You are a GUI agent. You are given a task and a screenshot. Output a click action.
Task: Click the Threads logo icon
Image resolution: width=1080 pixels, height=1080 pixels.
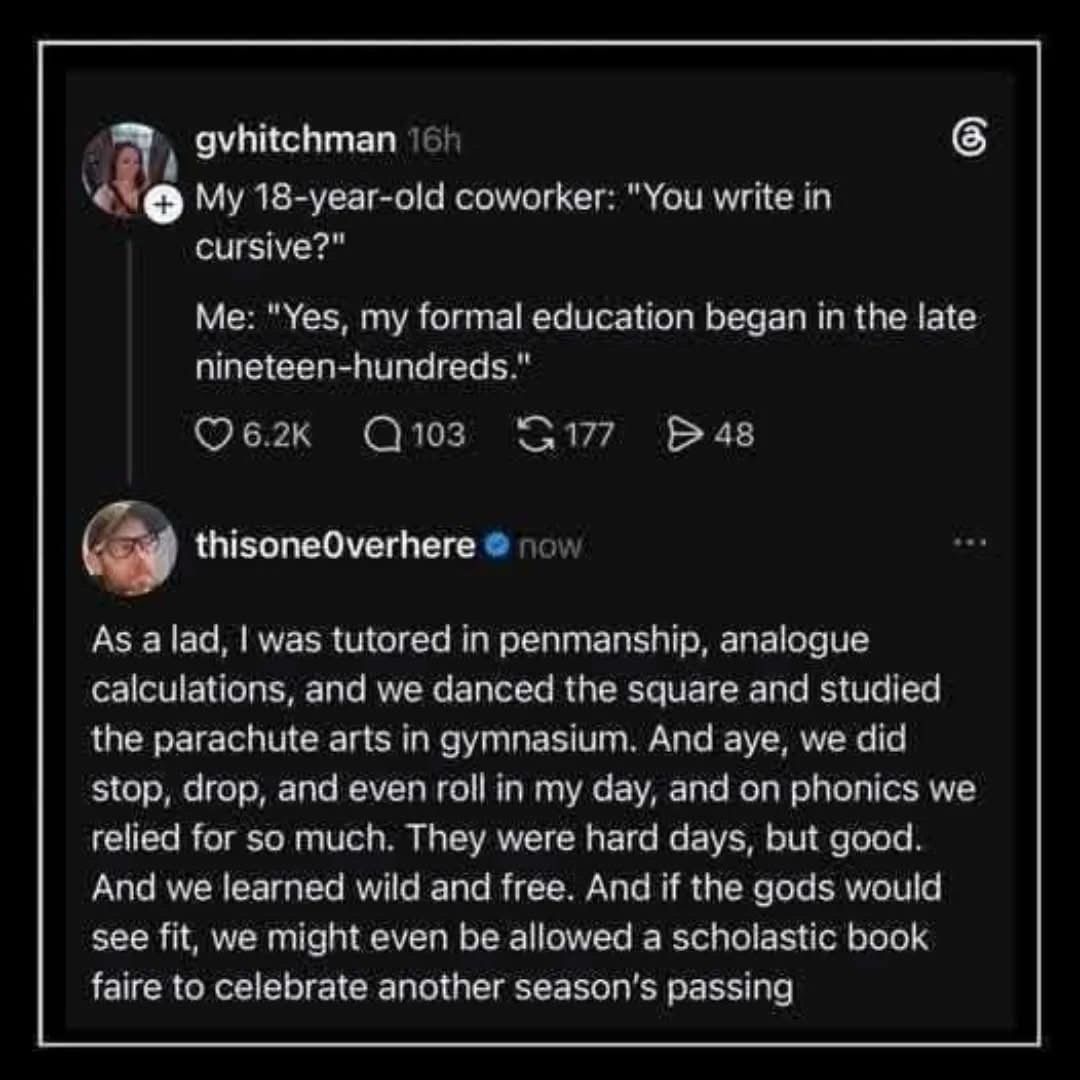pos(969,138)
